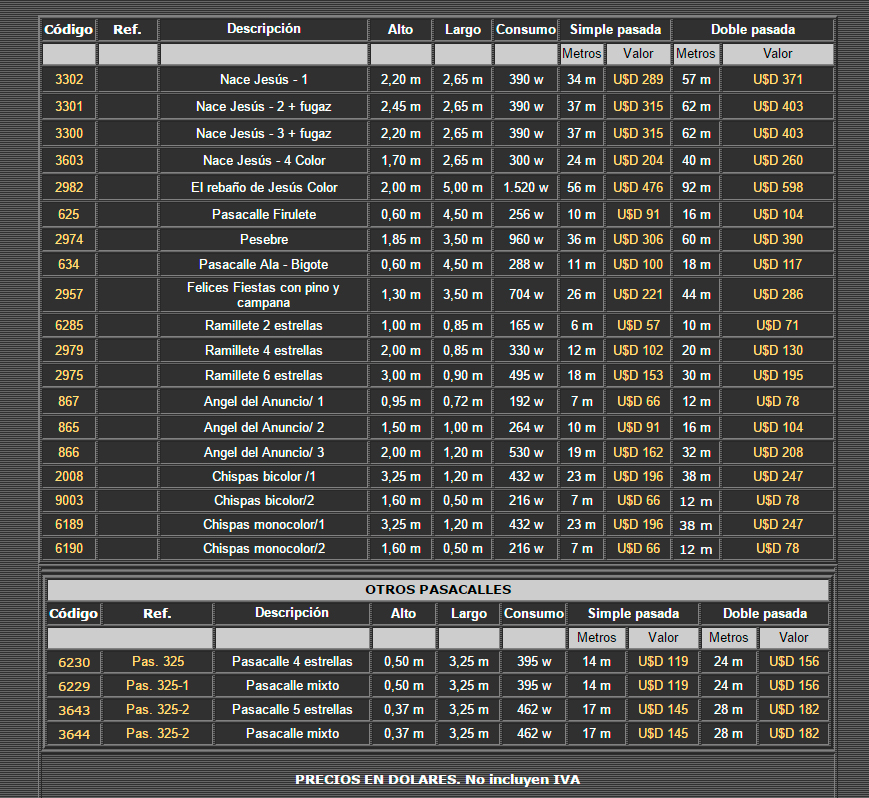Click the U$D 598 doble pasada price
869x798 pixels.
(777, 187)
